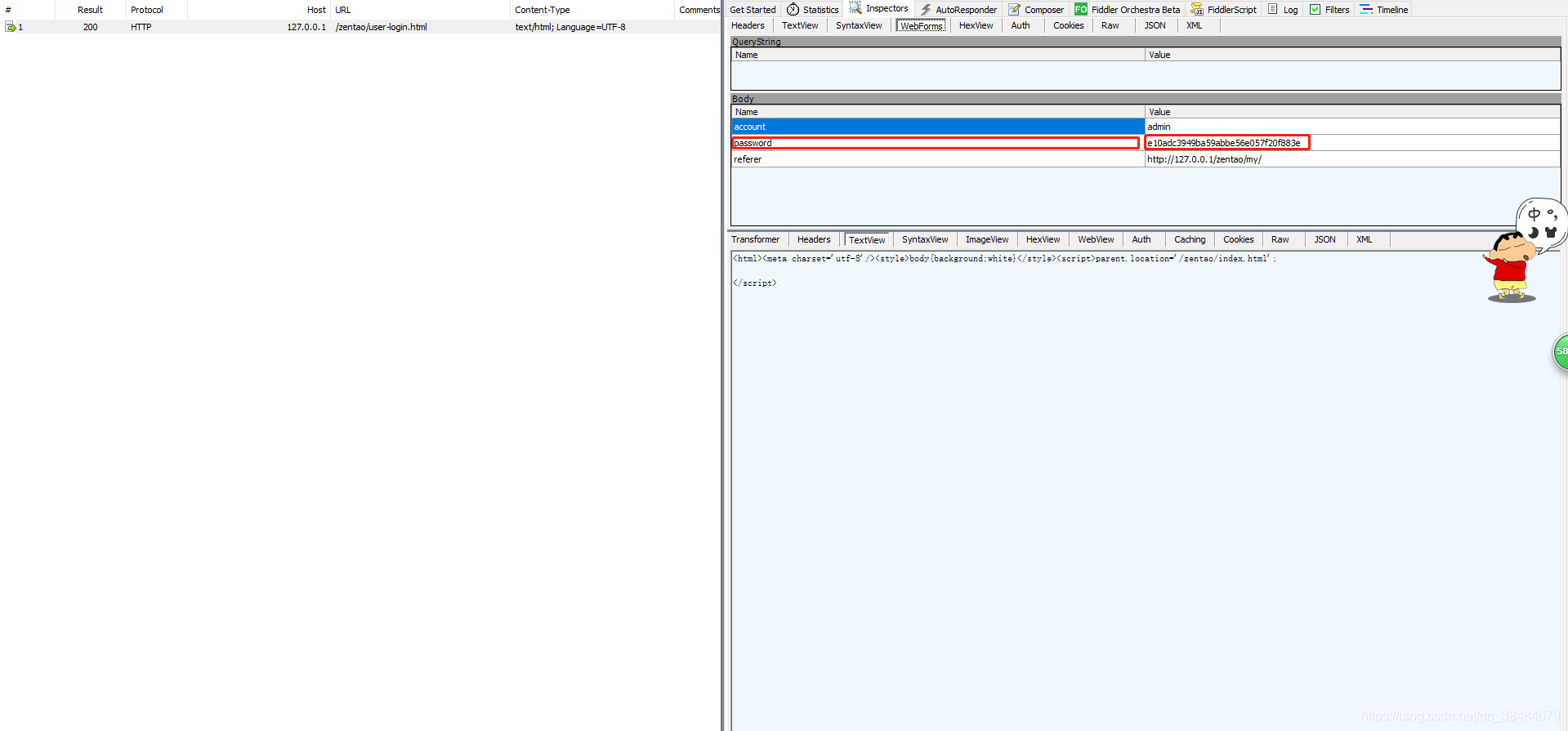
Task: Click the AutoResponder lightning icon
Action: [926, 9]
